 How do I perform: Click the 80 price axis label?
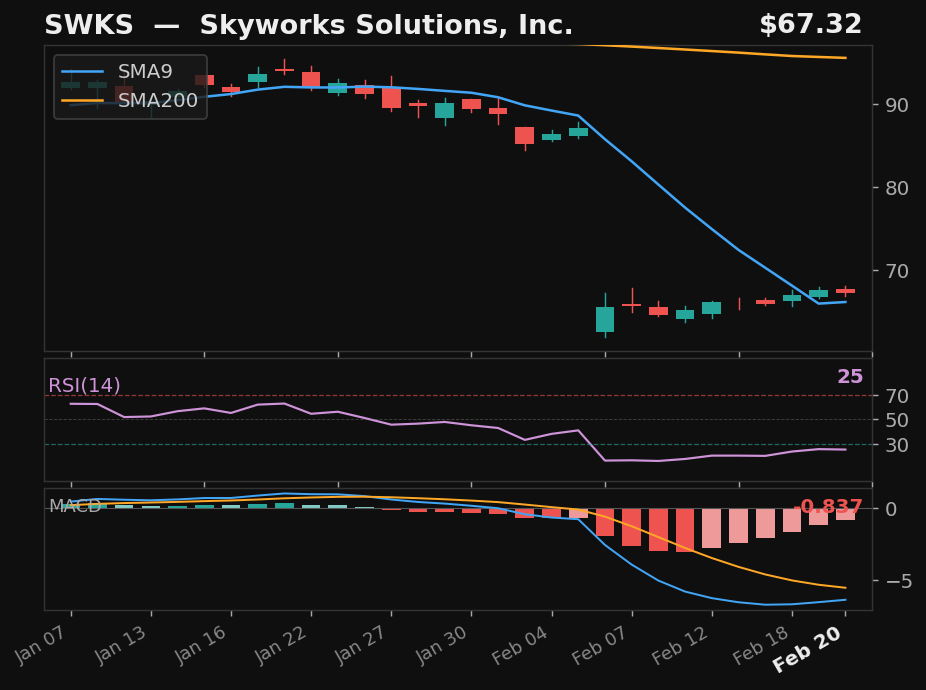(896, 188)
